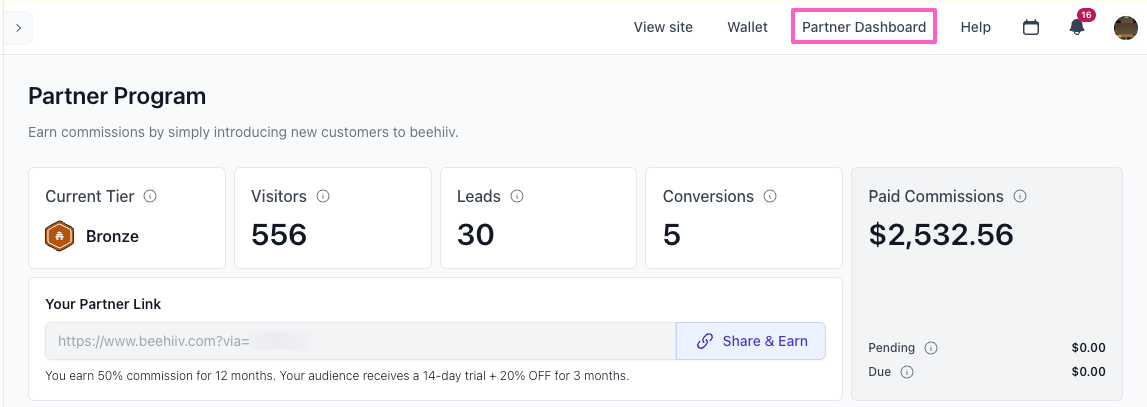Image resolution: width=1147 pixels, height=407 pixels.
Task: Open the Help menu item
Action: tap(975, 27)
